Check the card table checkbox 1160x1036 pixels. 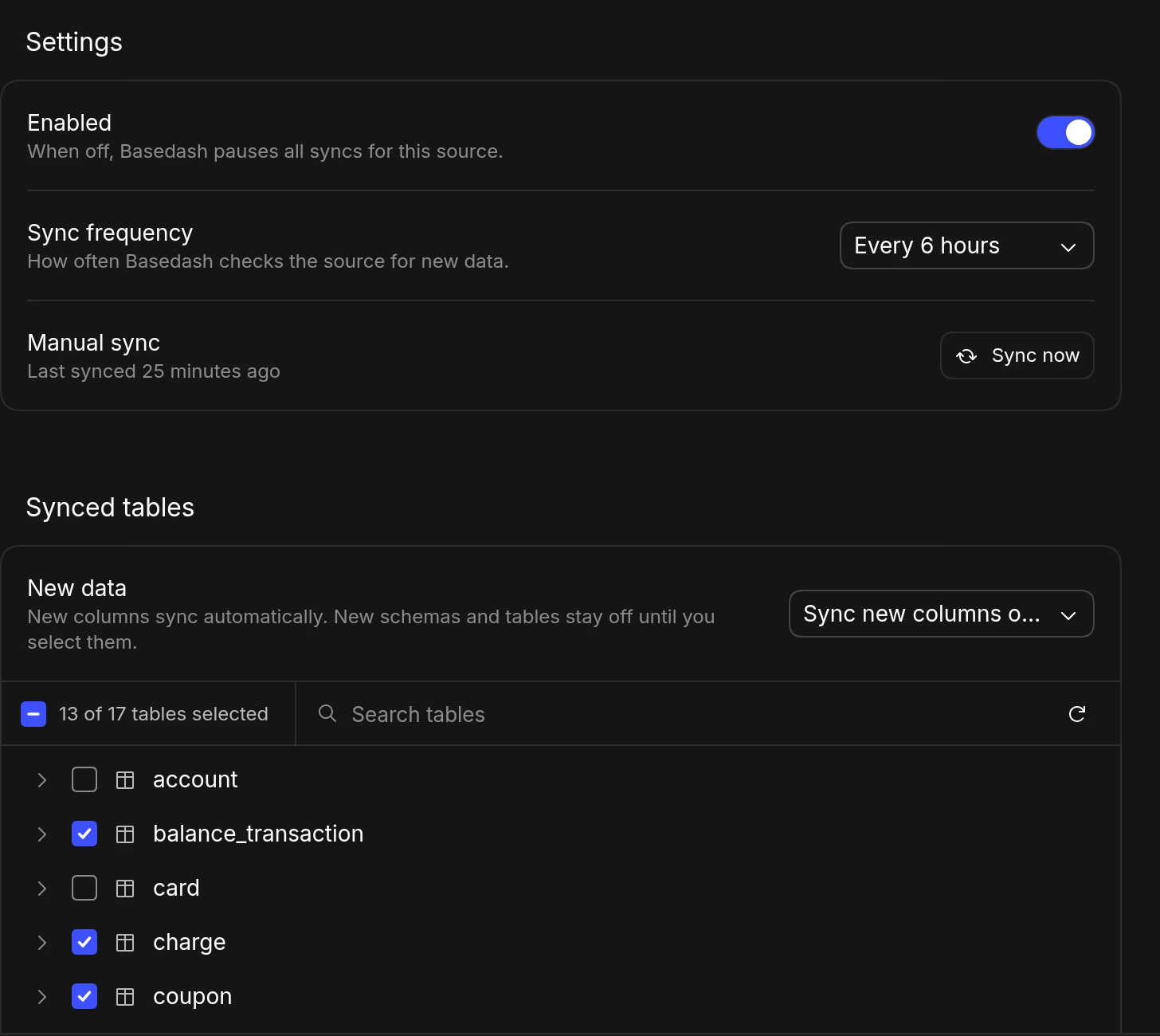[84, 888]
